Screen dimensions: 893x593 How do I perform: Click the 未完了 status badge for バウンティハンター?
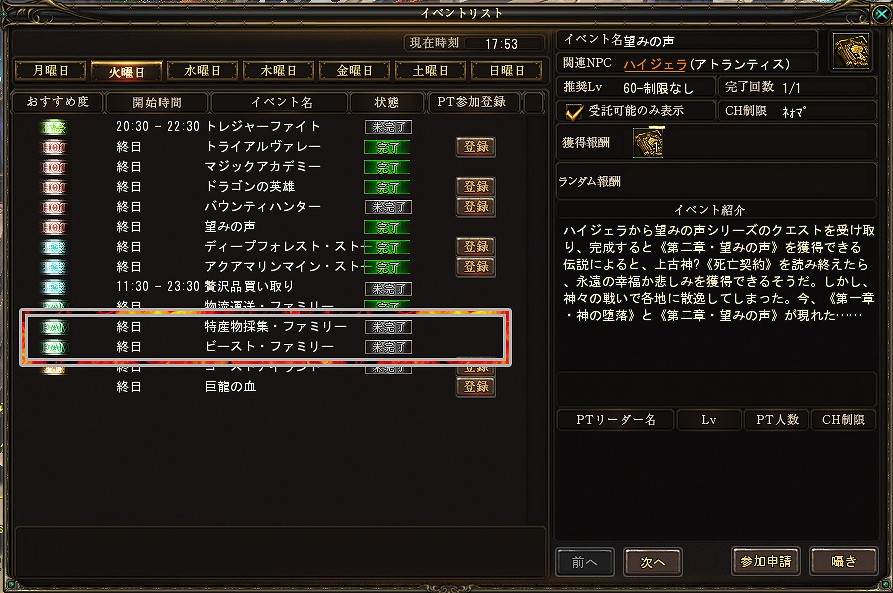pyautogui.click(x=388, y=207)
